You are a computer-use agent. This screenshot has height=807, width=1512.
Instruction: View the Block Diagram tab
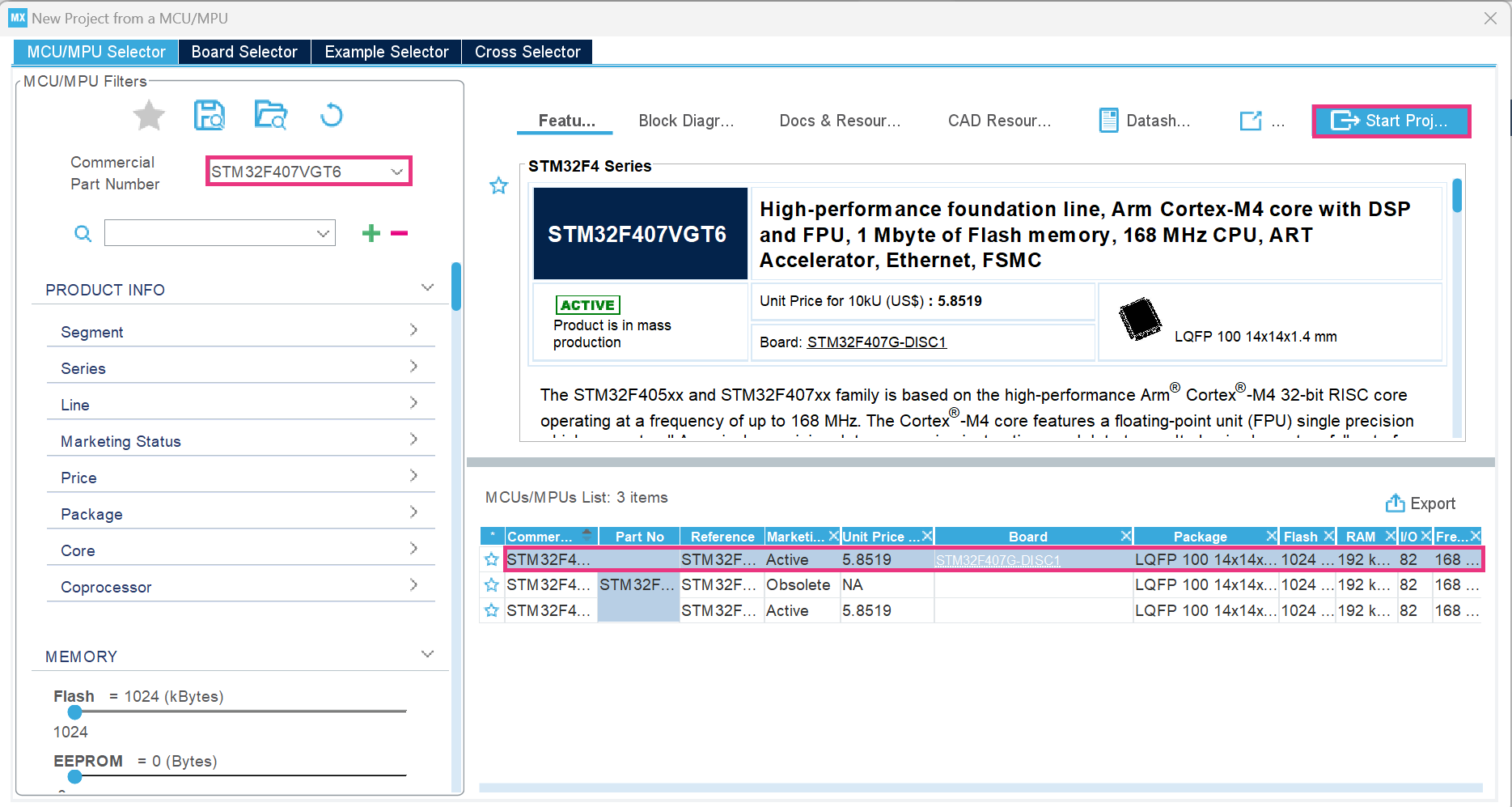pos(685,120)
